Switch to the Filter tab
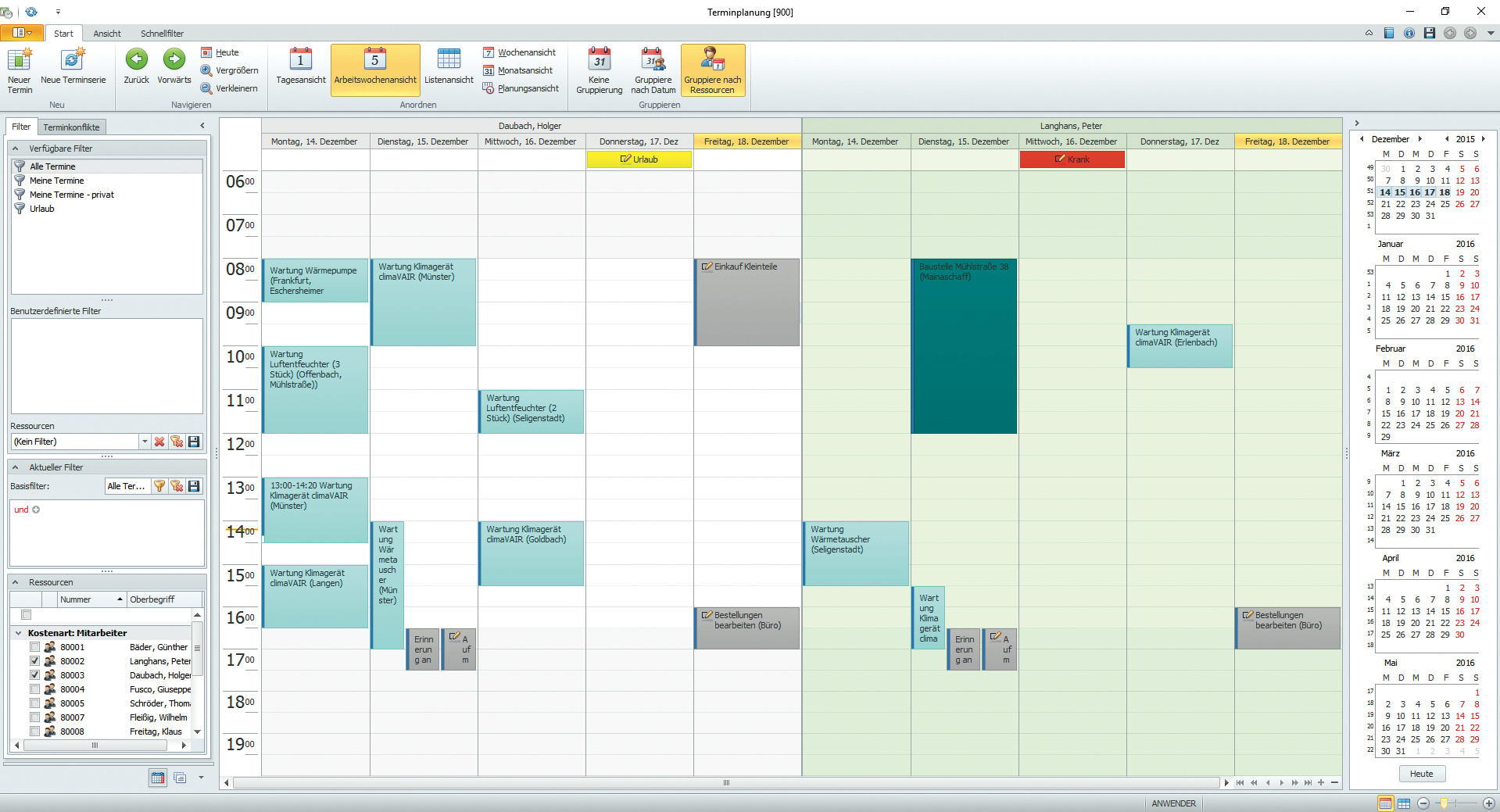1500x812 pixels. click(x=21, y=127)
